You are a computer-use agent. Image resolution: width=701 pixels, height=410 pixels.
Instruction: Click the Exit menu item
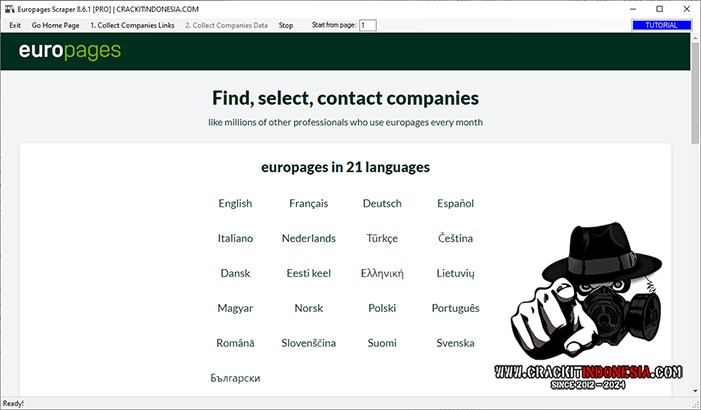(x=15, y=25)
